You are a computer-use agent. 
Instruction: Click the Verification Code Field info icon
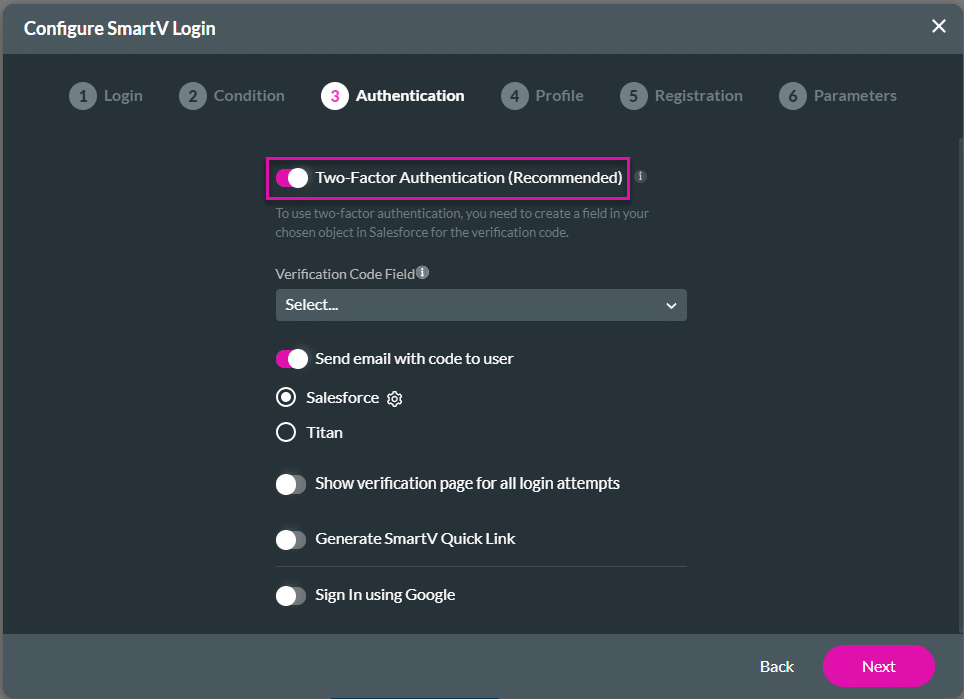422,271
